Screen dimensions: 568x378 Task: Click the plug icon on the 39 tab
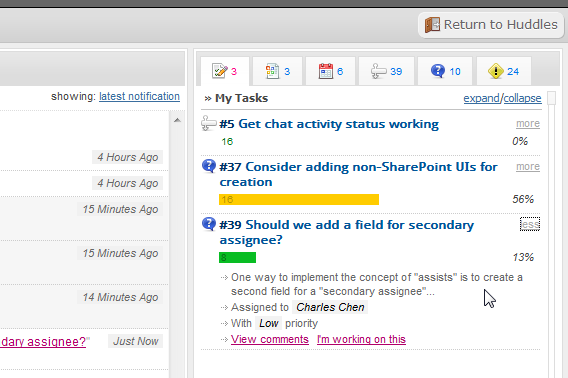coord(379,71)
